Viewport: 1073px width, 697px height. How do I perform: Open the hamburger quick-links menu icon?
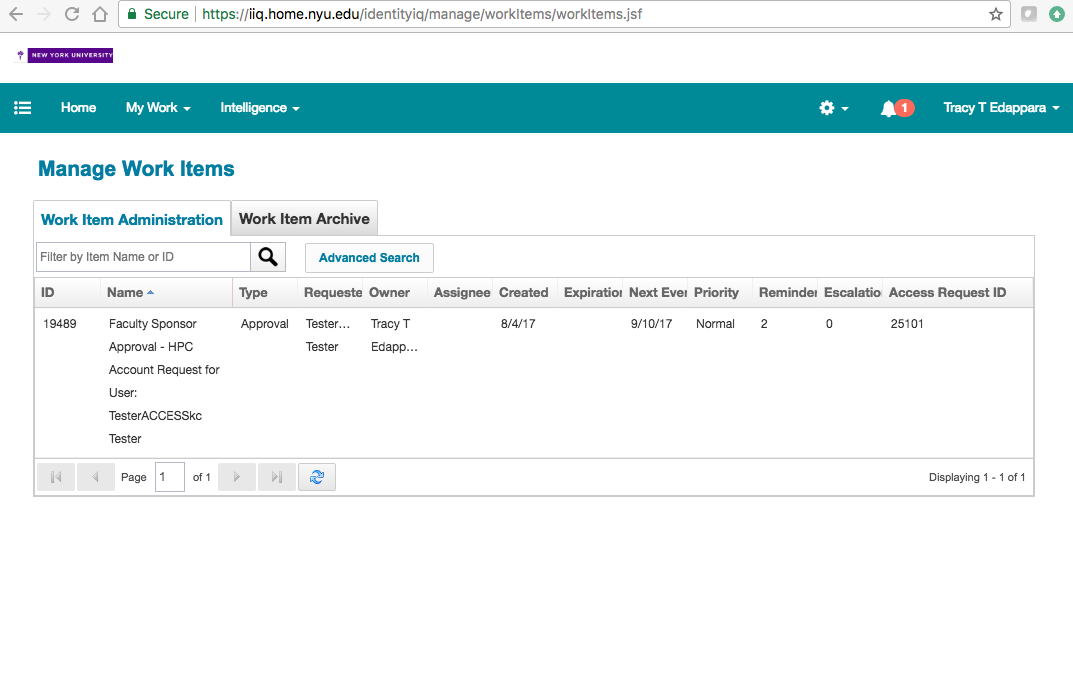click(22, 108)
